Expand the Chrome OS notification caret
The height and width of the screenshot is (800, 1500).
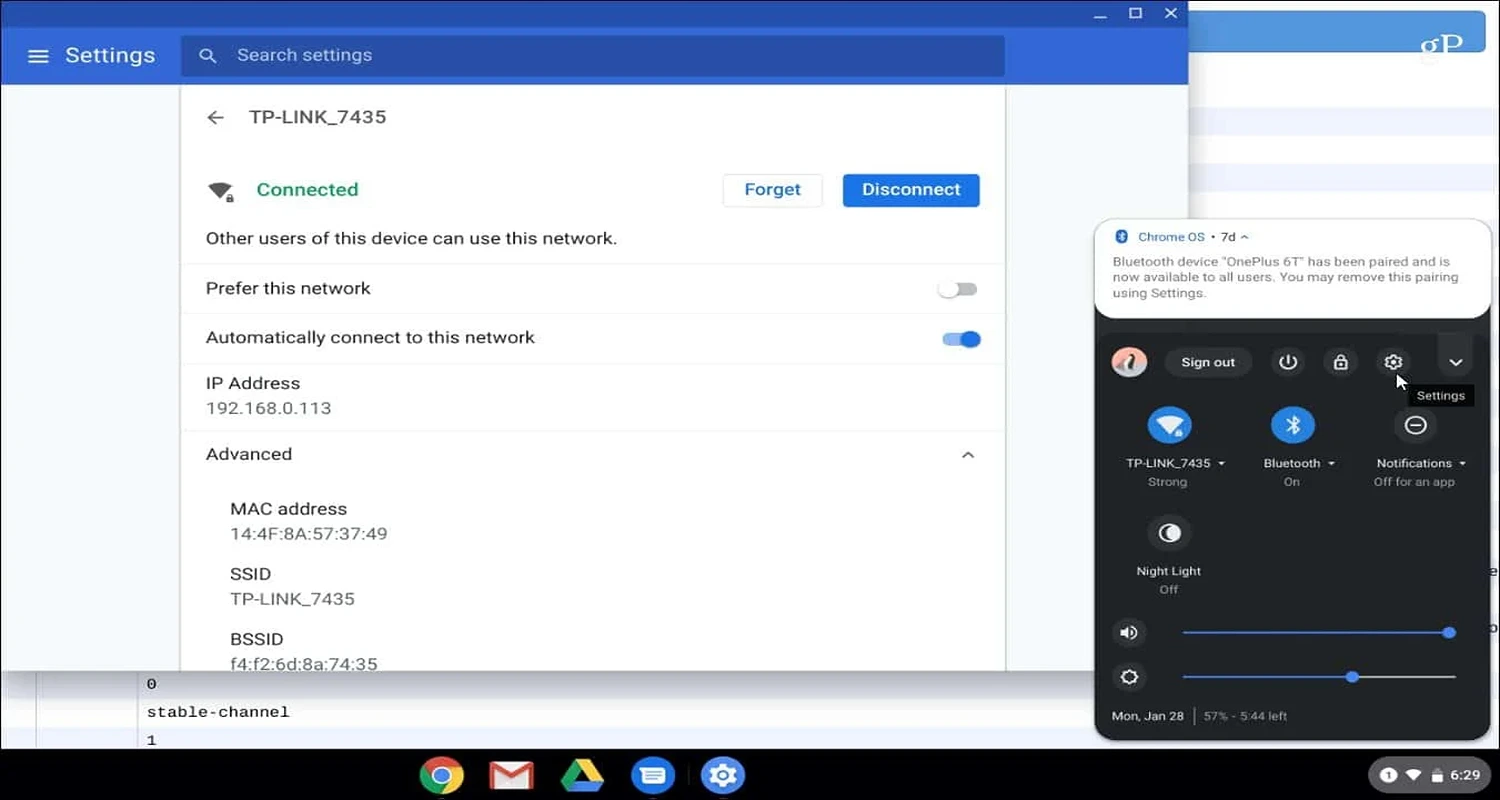[x=1244, y=237]
